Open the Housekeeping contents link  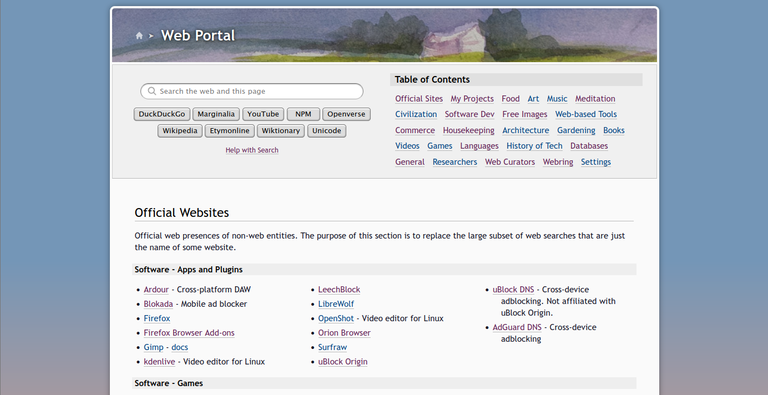469,130
